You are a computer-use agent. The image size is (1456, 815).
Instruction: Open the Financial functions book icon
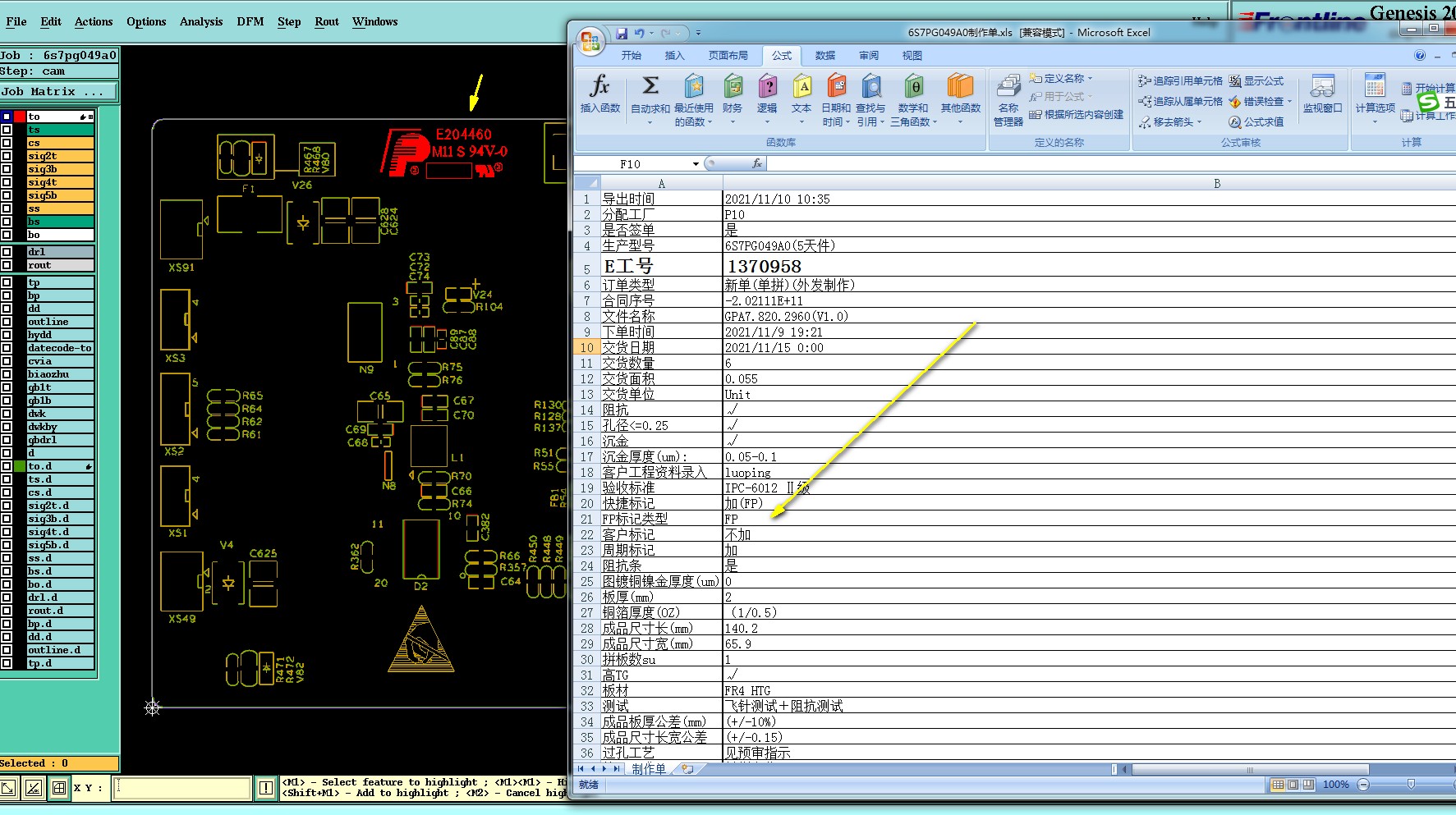[733, 86]
